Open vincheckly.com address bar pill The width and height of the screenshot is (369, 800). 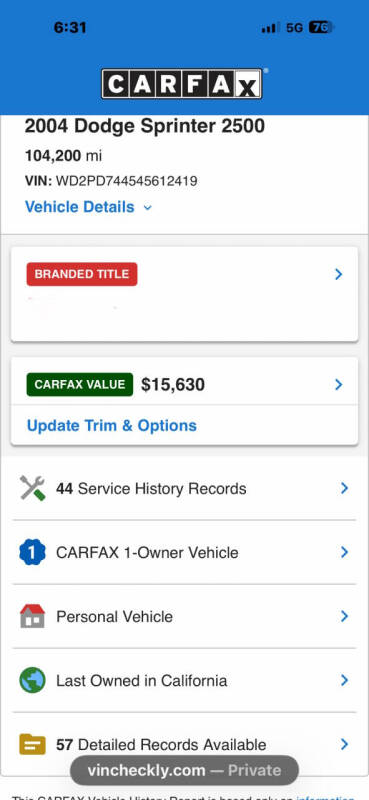pos(184,770)
